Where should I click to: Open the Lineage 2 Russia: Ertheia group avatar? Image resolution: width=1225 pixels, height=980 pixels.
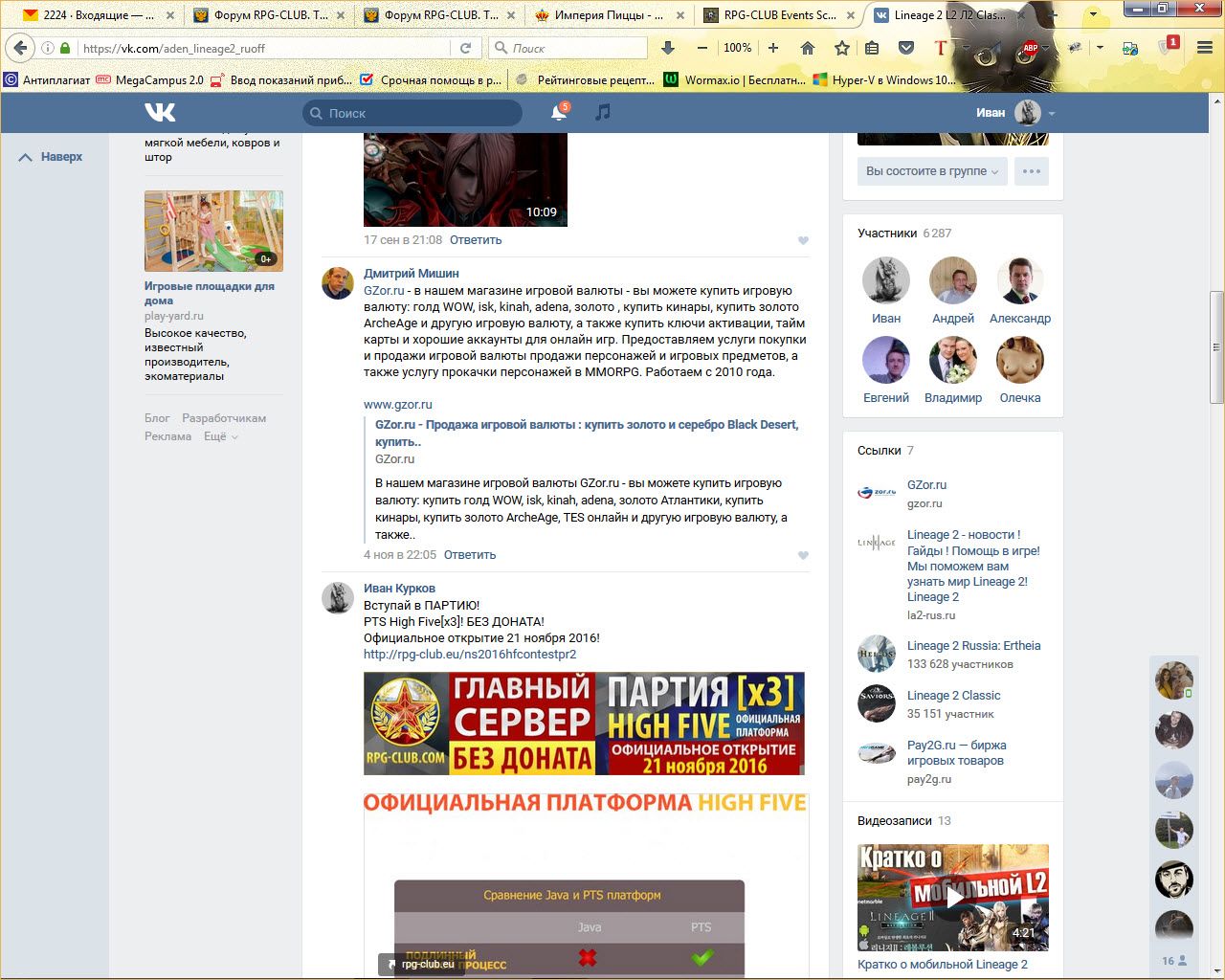tap(877, 654)
